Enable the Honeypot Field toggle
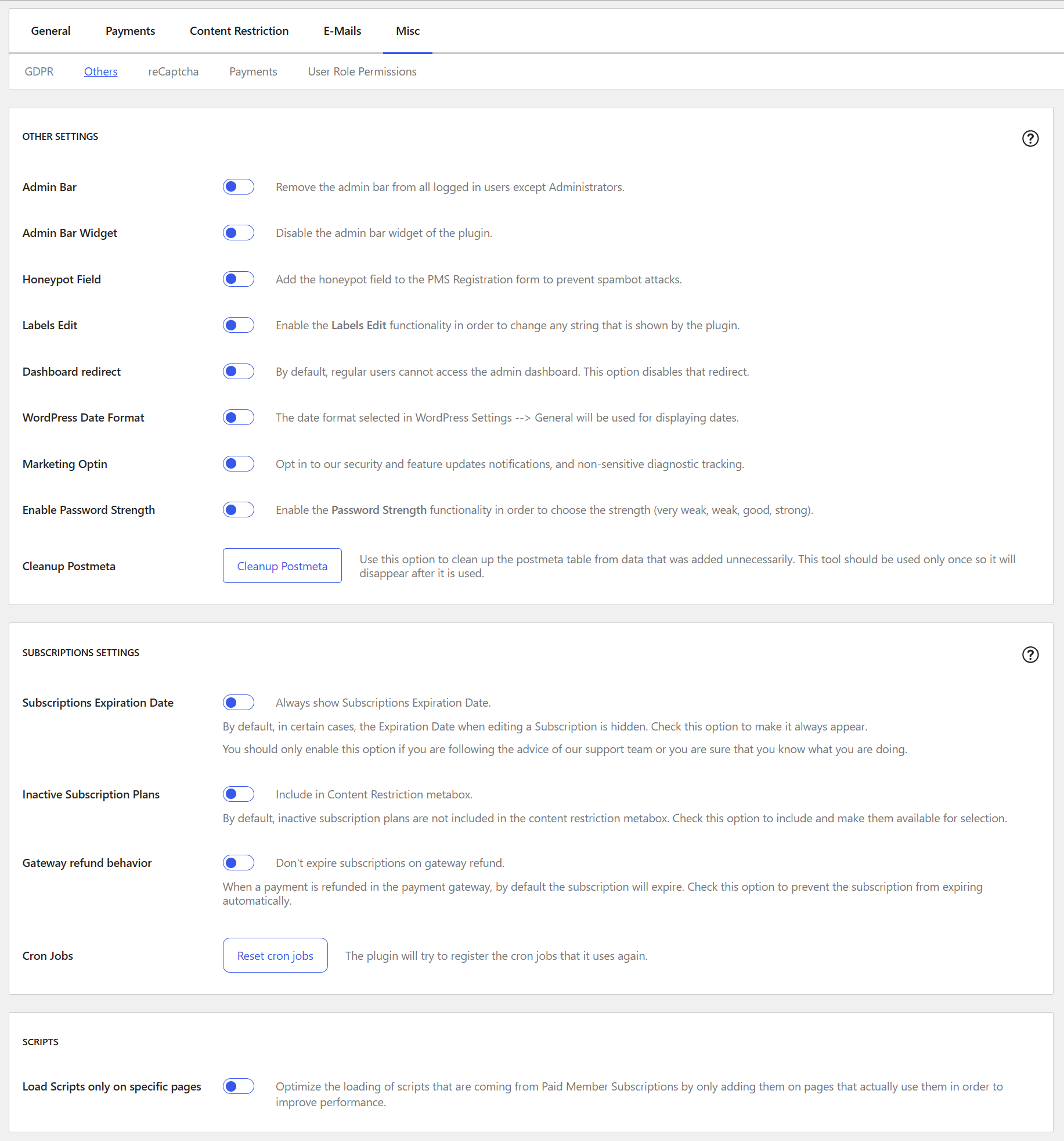The image size is (1064, 1141). pyautogui.click(x=239, y=279)
